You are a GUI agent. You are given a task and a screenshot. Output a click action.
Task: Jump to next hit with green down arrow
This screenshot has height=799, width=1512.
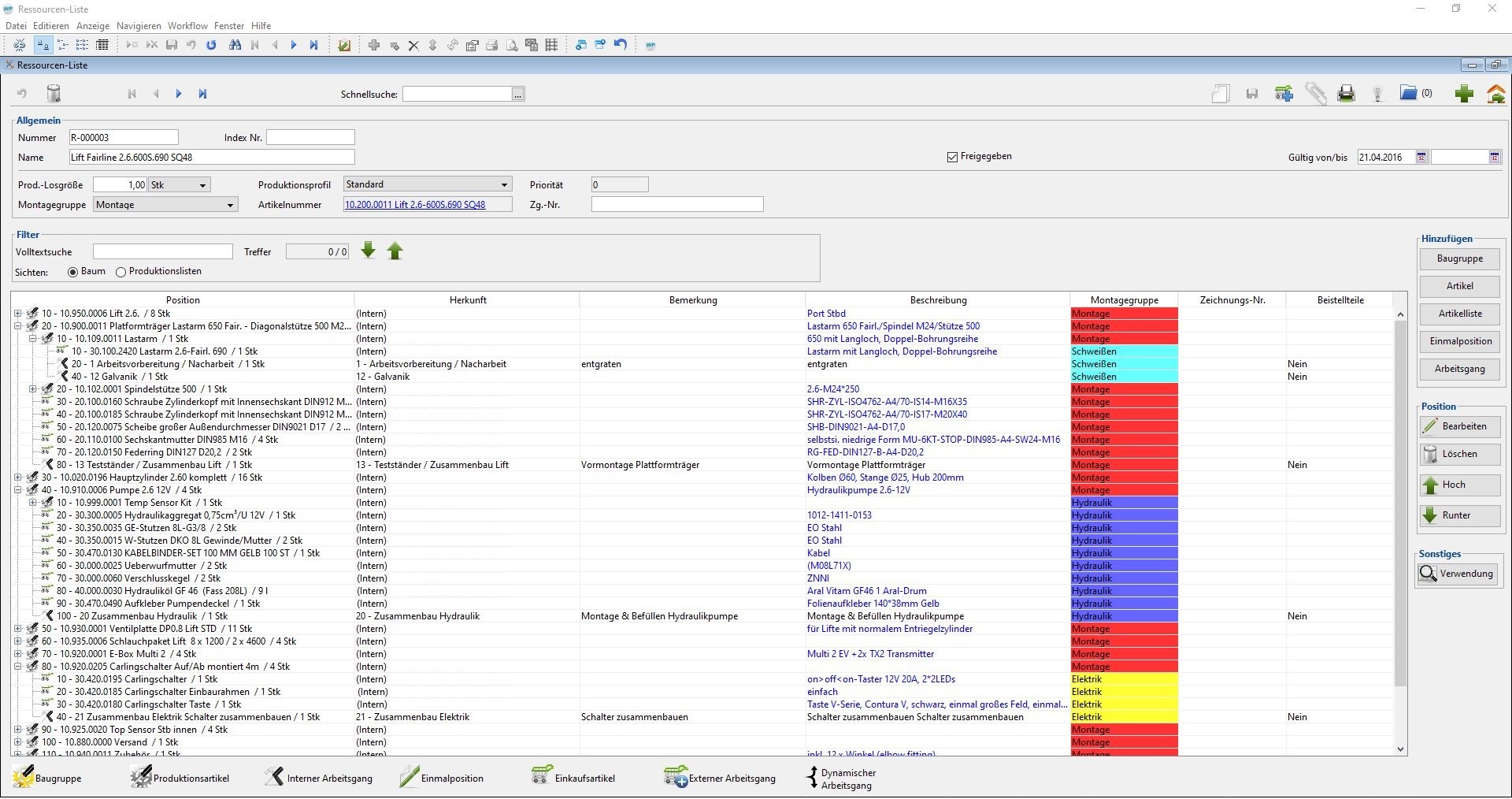368,251
